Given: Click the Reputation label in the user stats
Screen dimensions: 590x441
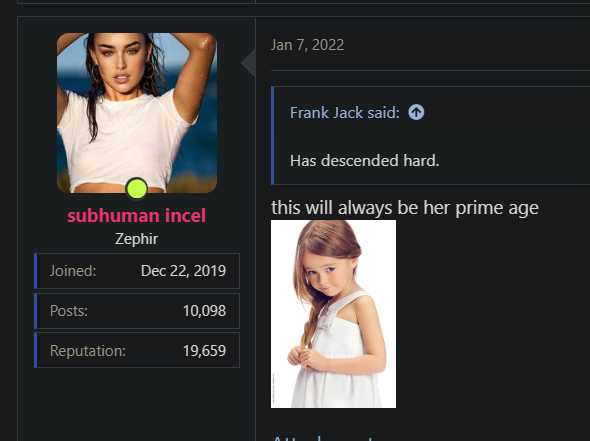Looking at the screenshot, I should pyautogui.click(x=88, y=351).
